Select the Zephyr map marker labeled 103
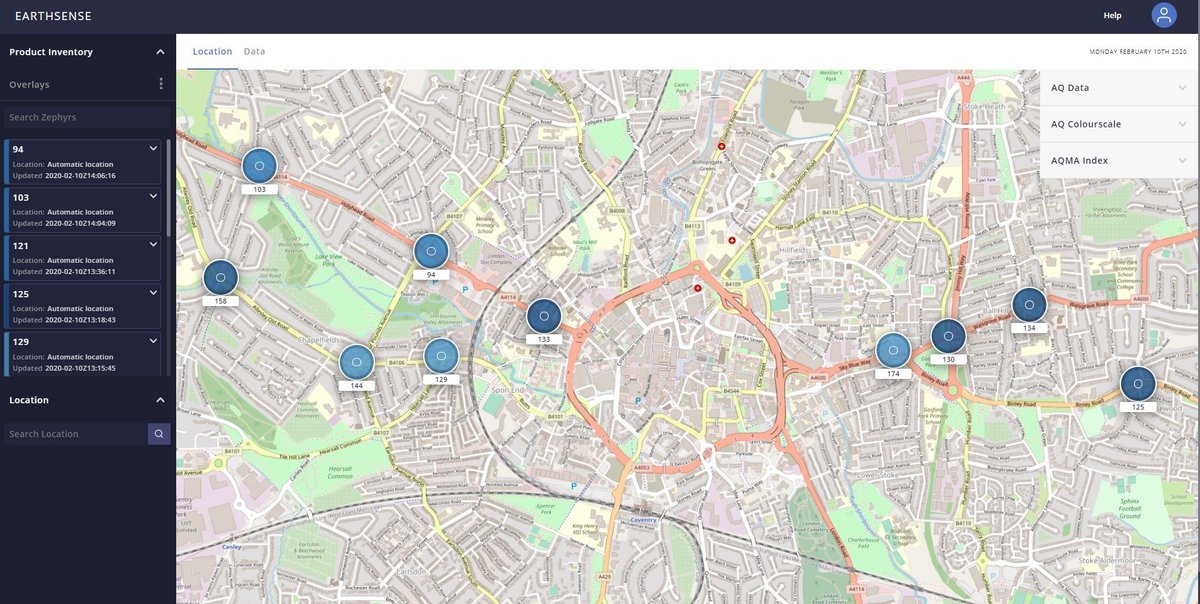 click(259, 166)
